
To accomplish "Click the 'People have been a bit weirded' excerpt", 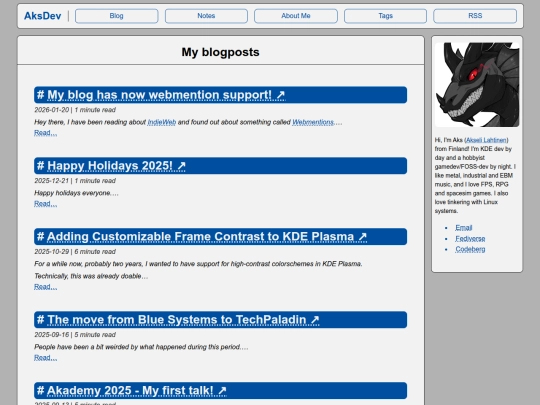I will tap(141, 347).
